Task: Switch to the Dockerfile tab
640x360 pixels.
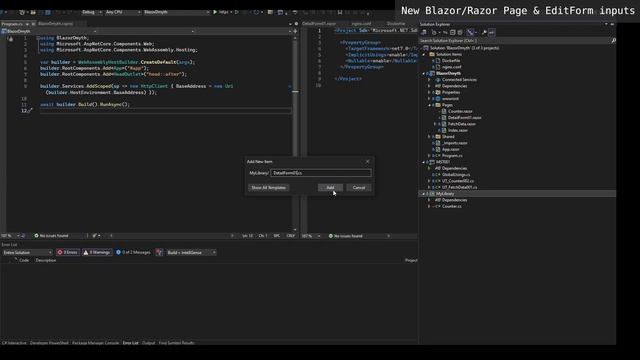Action: coord(396,24)
